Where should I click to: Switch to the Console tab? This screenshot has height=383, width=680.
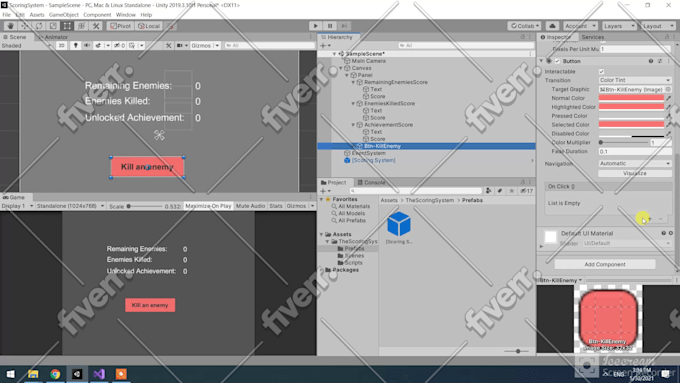coord(371,183)
